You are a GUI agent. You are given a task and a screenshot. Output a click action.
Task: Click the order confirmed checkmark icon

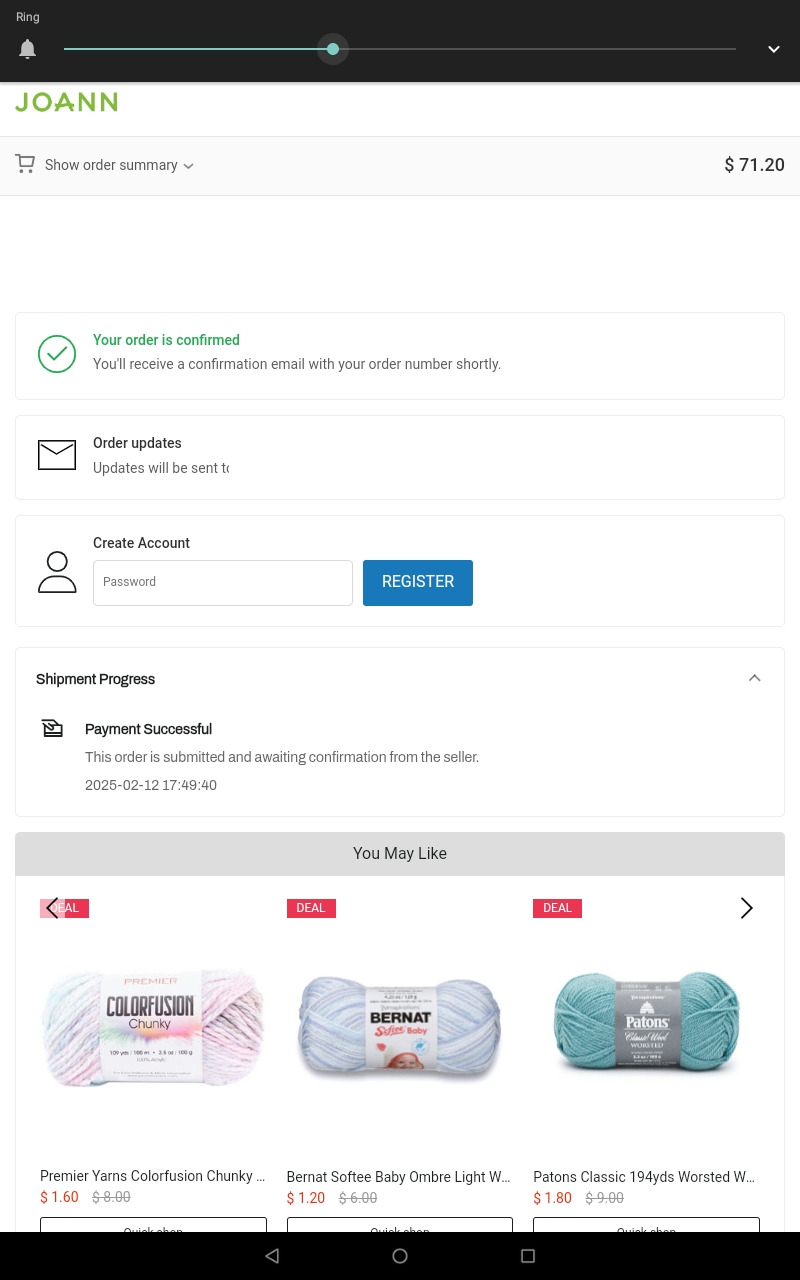[x=57, y=354]
